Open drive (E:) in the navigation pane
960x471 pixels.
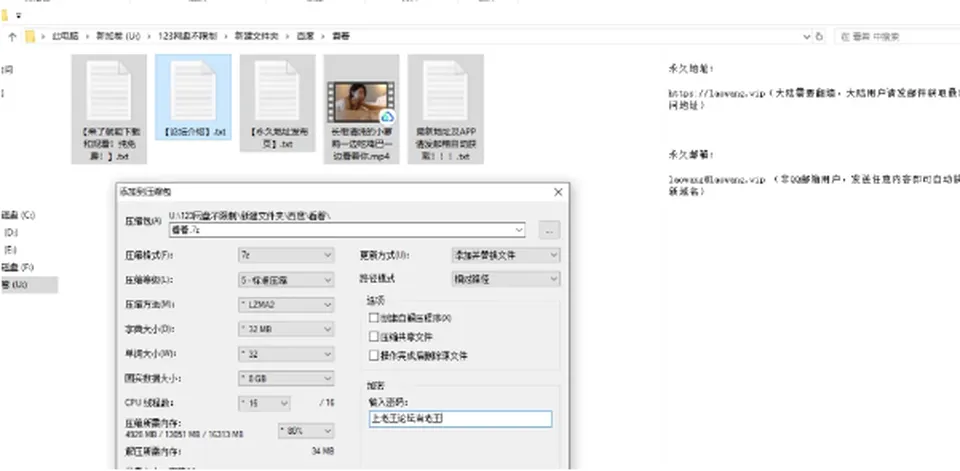click(x=10, y=250)
